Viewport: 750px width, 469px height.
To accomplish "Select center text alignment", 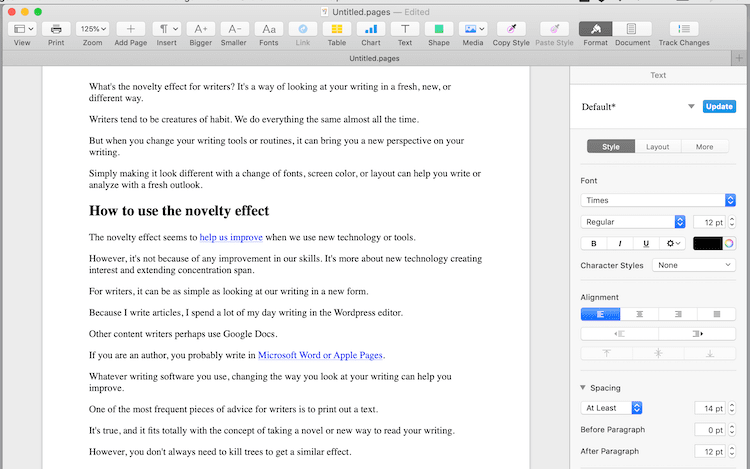I will click(640, 314).
